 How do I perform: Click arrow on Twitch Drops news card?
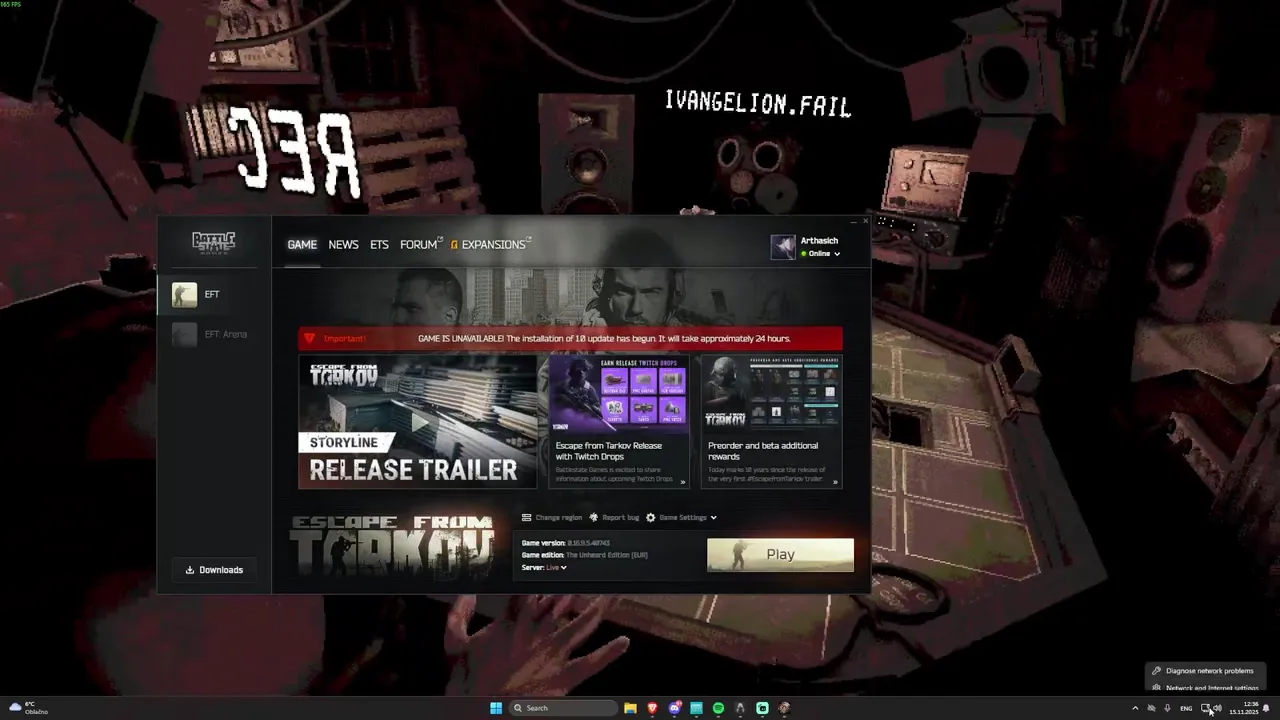pos(683,482)
